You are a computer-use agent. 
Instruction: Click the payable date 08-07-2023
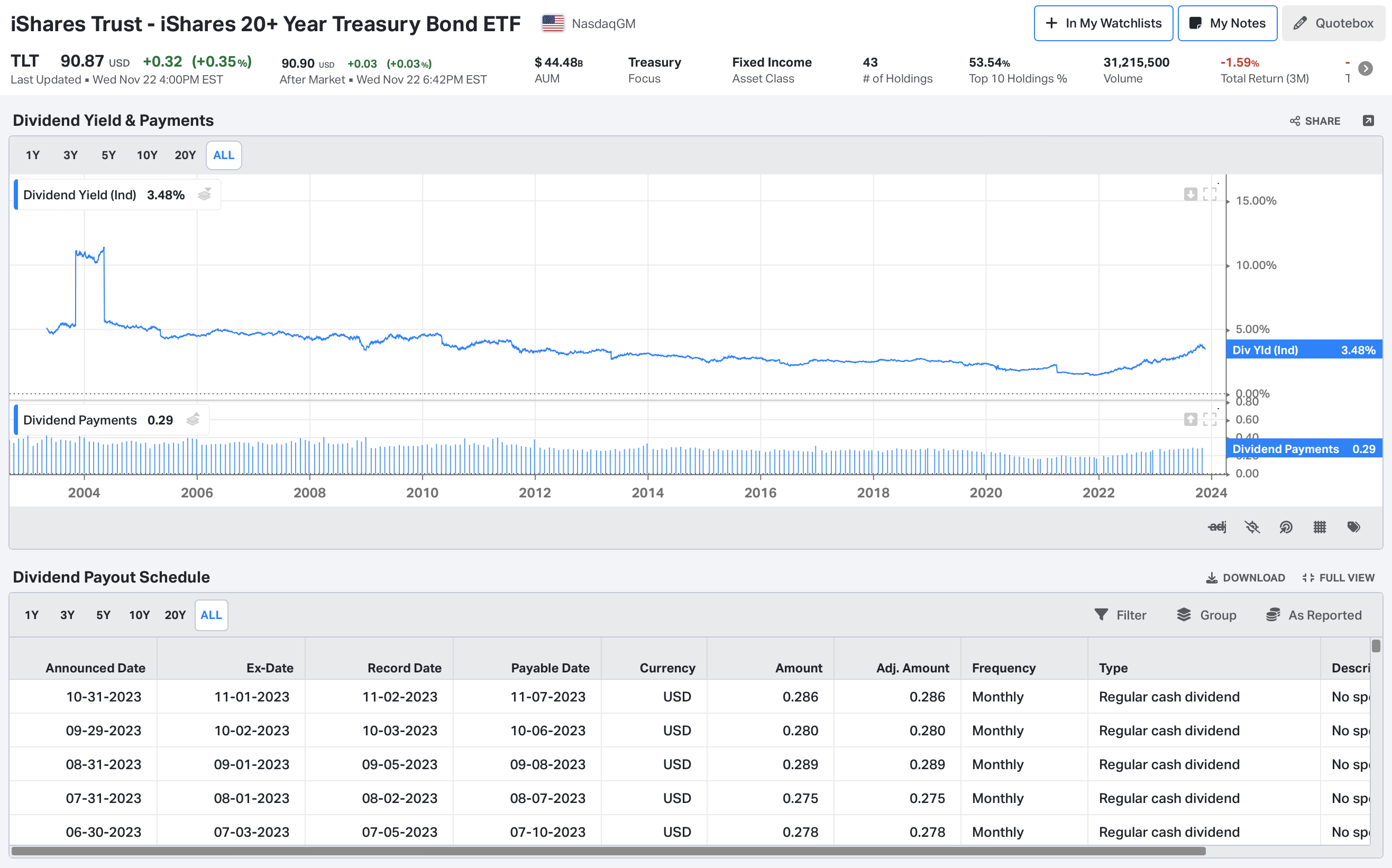[548, 798]
